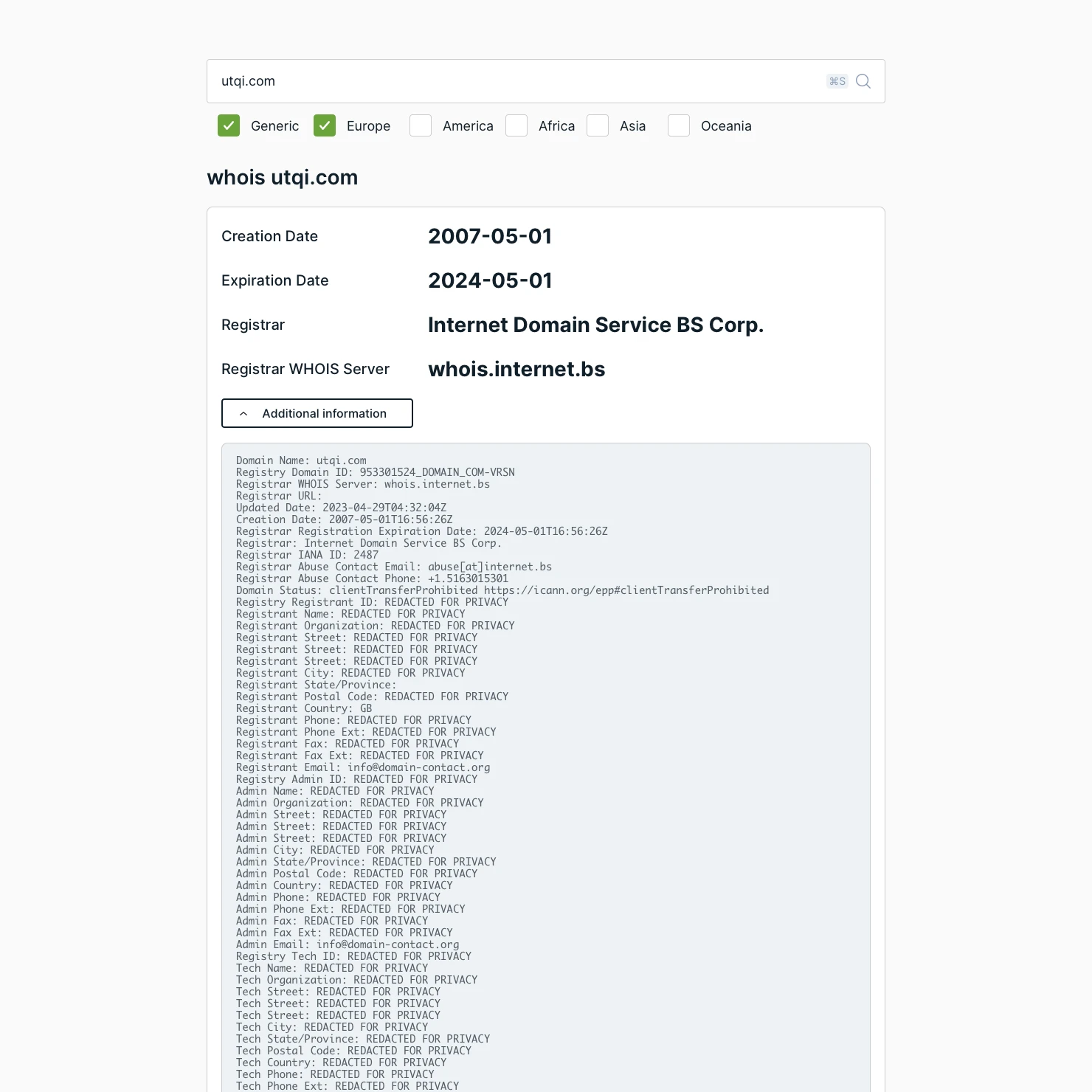
Task: Click the chevron icon beside Additional information
Action: (x=243, y=414)
